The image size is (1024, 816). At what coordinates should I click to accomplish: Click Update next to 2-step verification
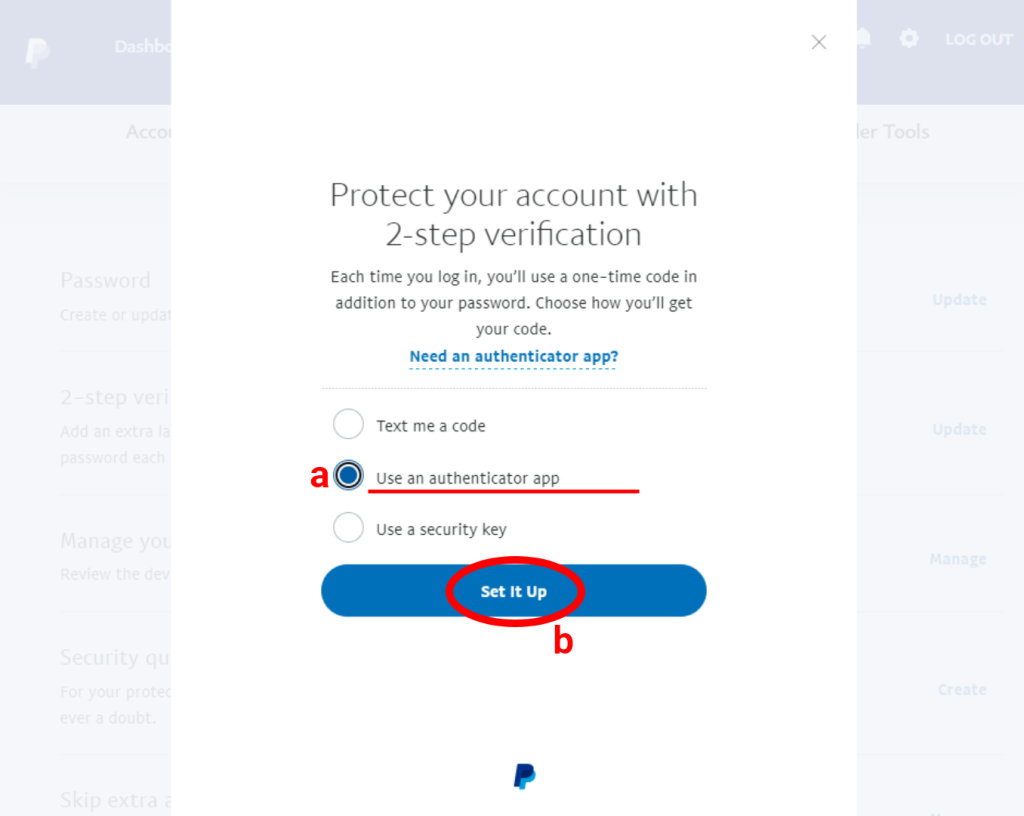click(958, 429)
